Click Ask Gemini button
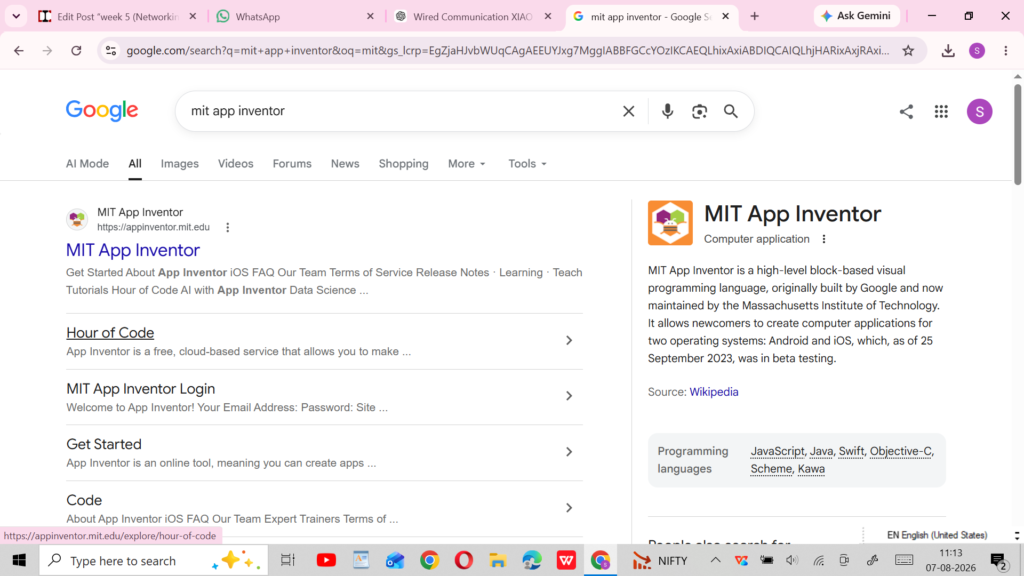 point(856,16)
